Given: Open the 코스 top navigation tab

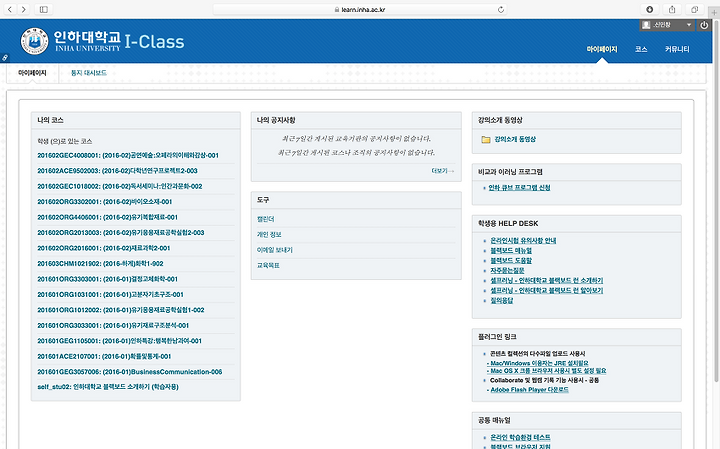Looking at the screenshot, I should tap(641, 49).
